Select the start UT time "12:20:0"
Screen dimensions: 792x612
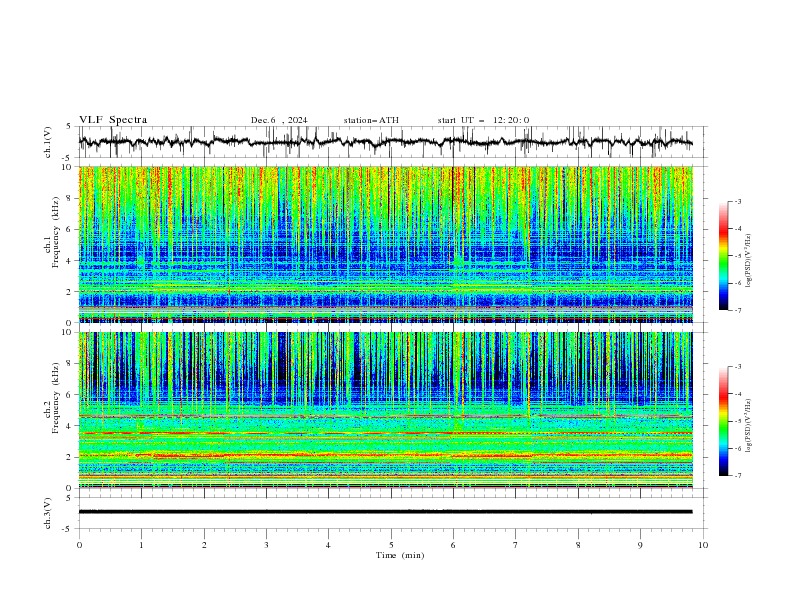(x=511, y=120)
